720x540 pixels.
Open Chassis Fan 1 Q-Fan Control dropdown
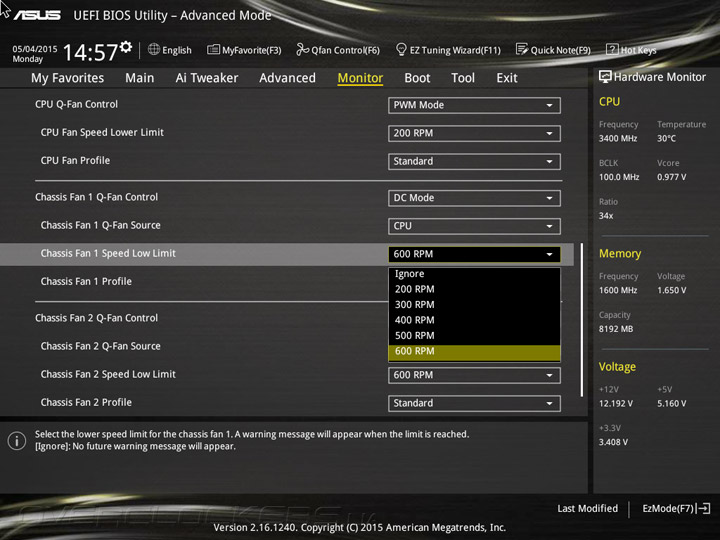pyautogui.click(x=474, y=198)
